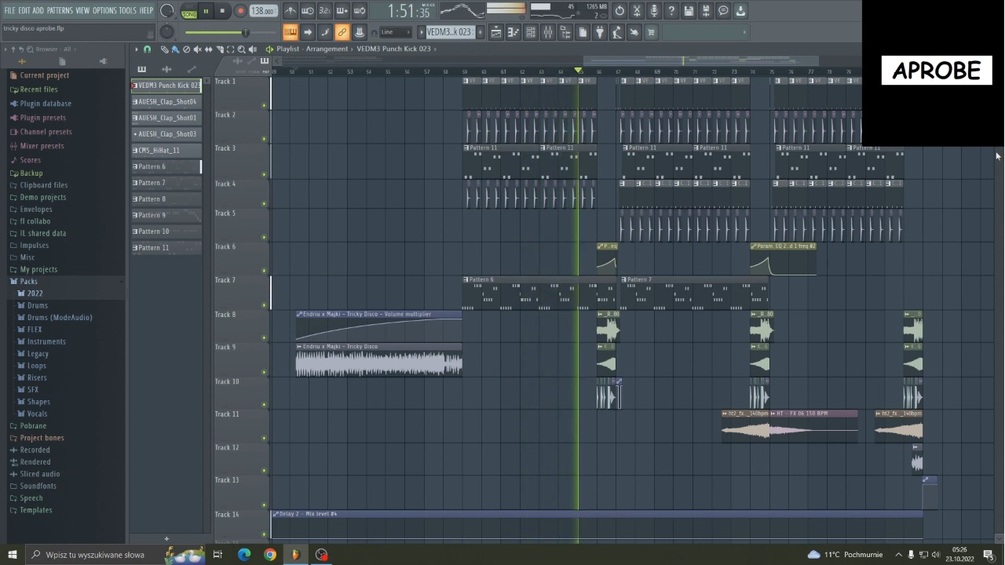Open Google Chrome from taskbar
The width and height of the screenshot is (1005, 565).
(270, 554)
